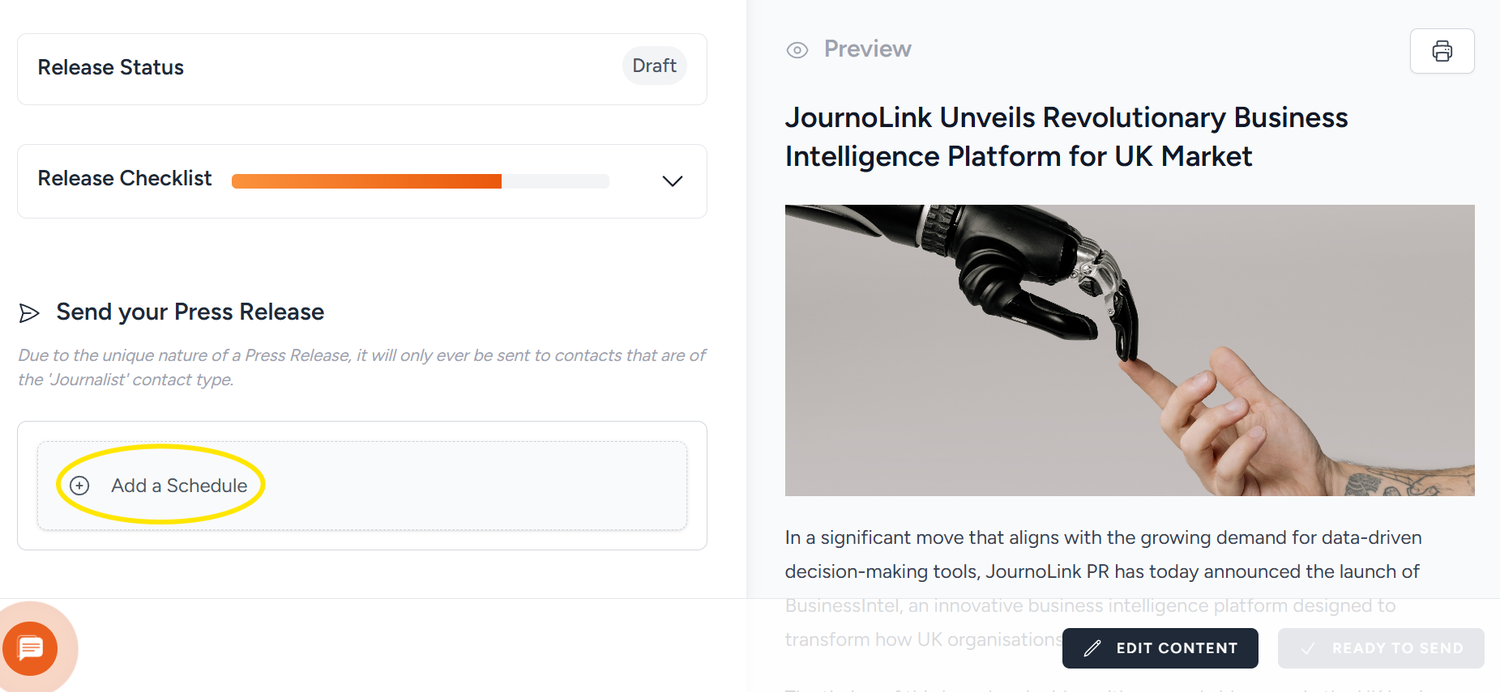Viewport: 1500px width, 692px height.
Task: Click the Send your Press Release heading
Action: point(190,312)
